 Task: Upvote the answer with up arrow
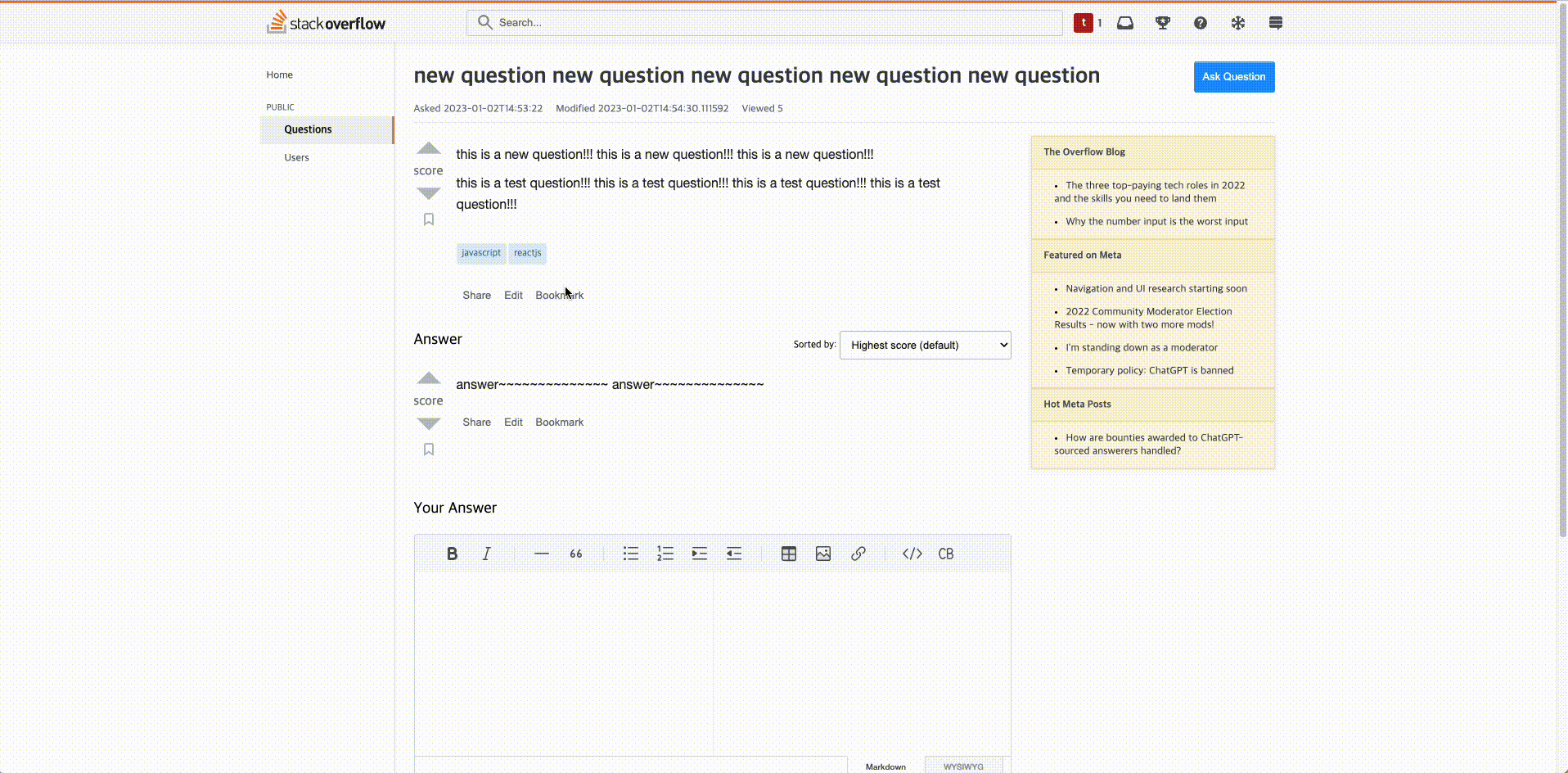(x=429, y=378)
